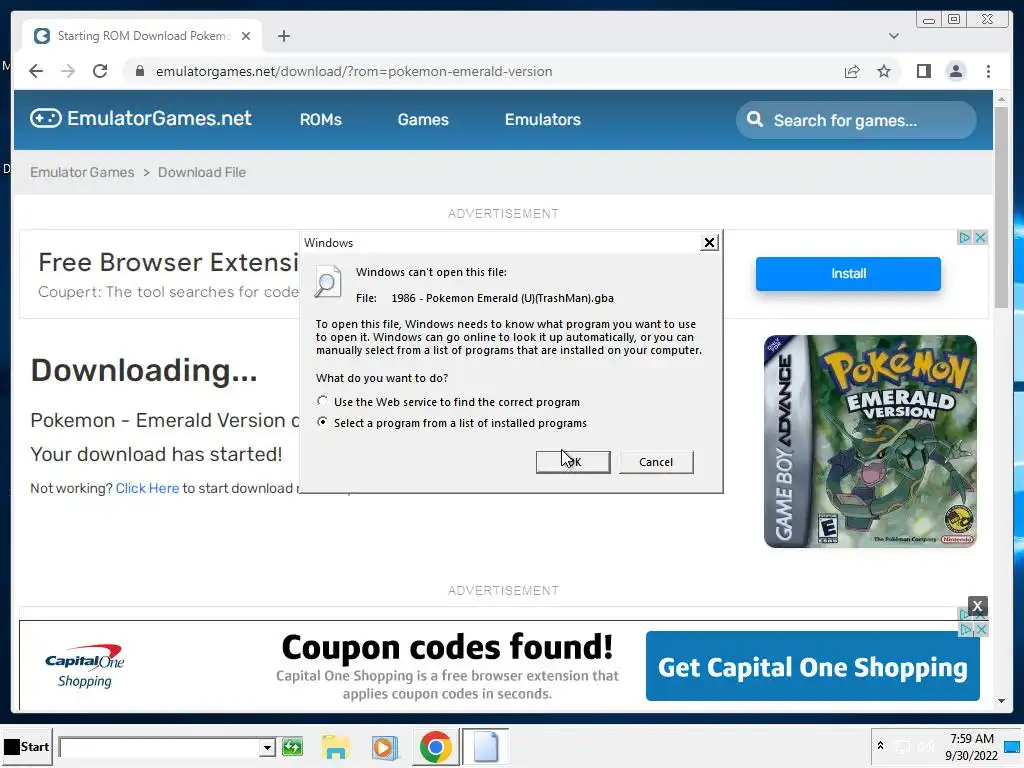Click the Capital One Shopping logo
Viewport: 1024px width, 768px height.
coord(84,667)
